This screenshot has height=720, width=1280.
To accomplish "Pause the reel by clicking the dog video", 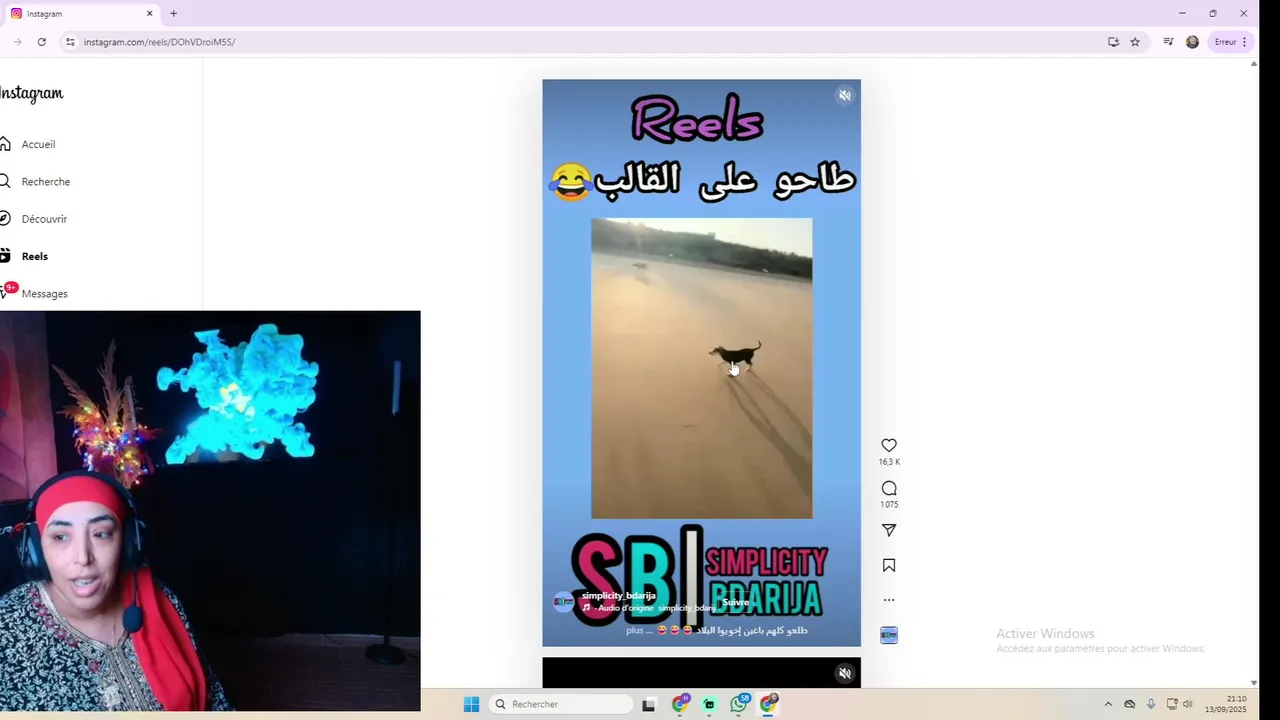I will (701, 368).
